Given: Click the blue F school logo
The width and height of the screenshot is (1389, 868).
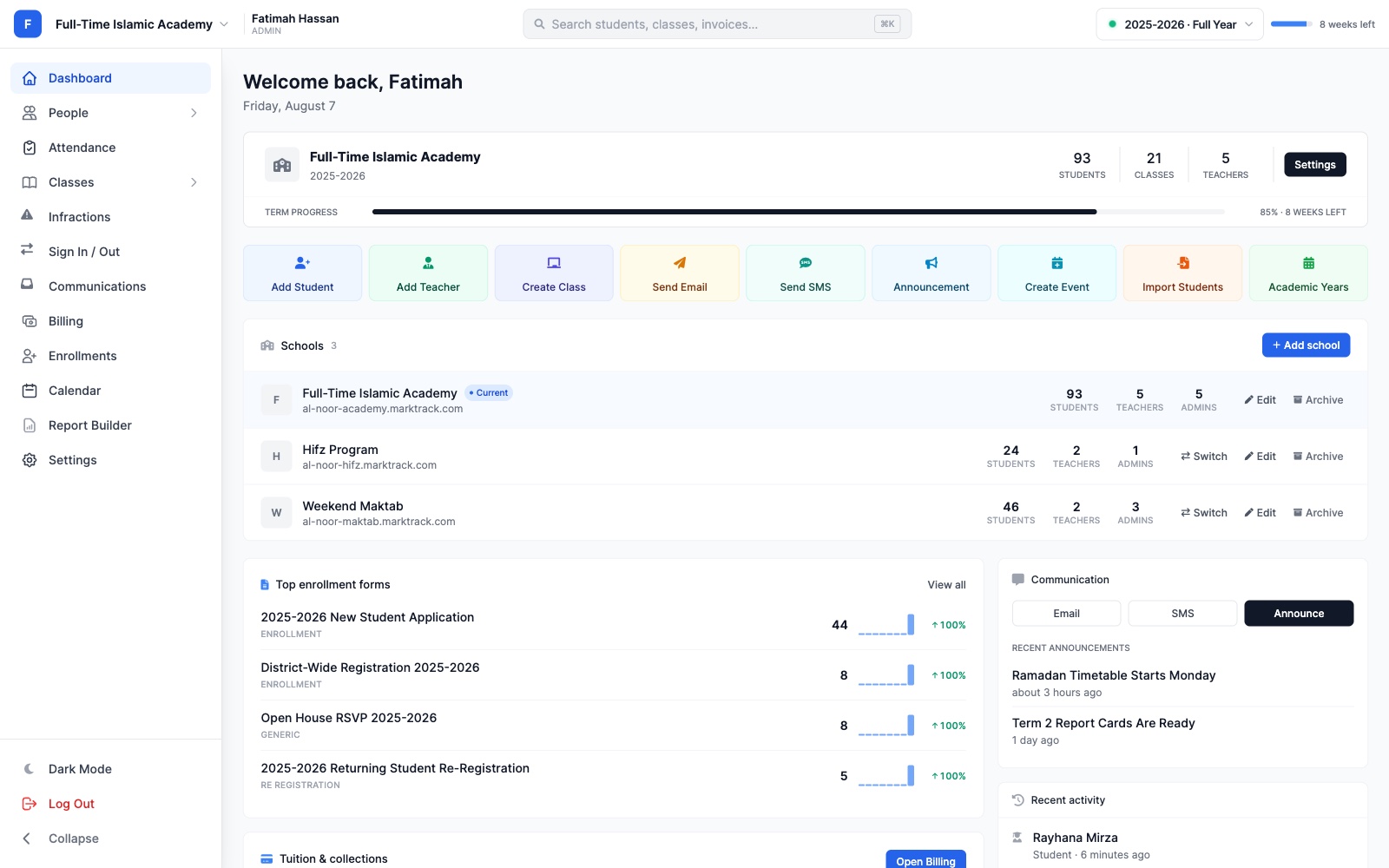Looking at the screenshot, I should [x=28, y=24].
